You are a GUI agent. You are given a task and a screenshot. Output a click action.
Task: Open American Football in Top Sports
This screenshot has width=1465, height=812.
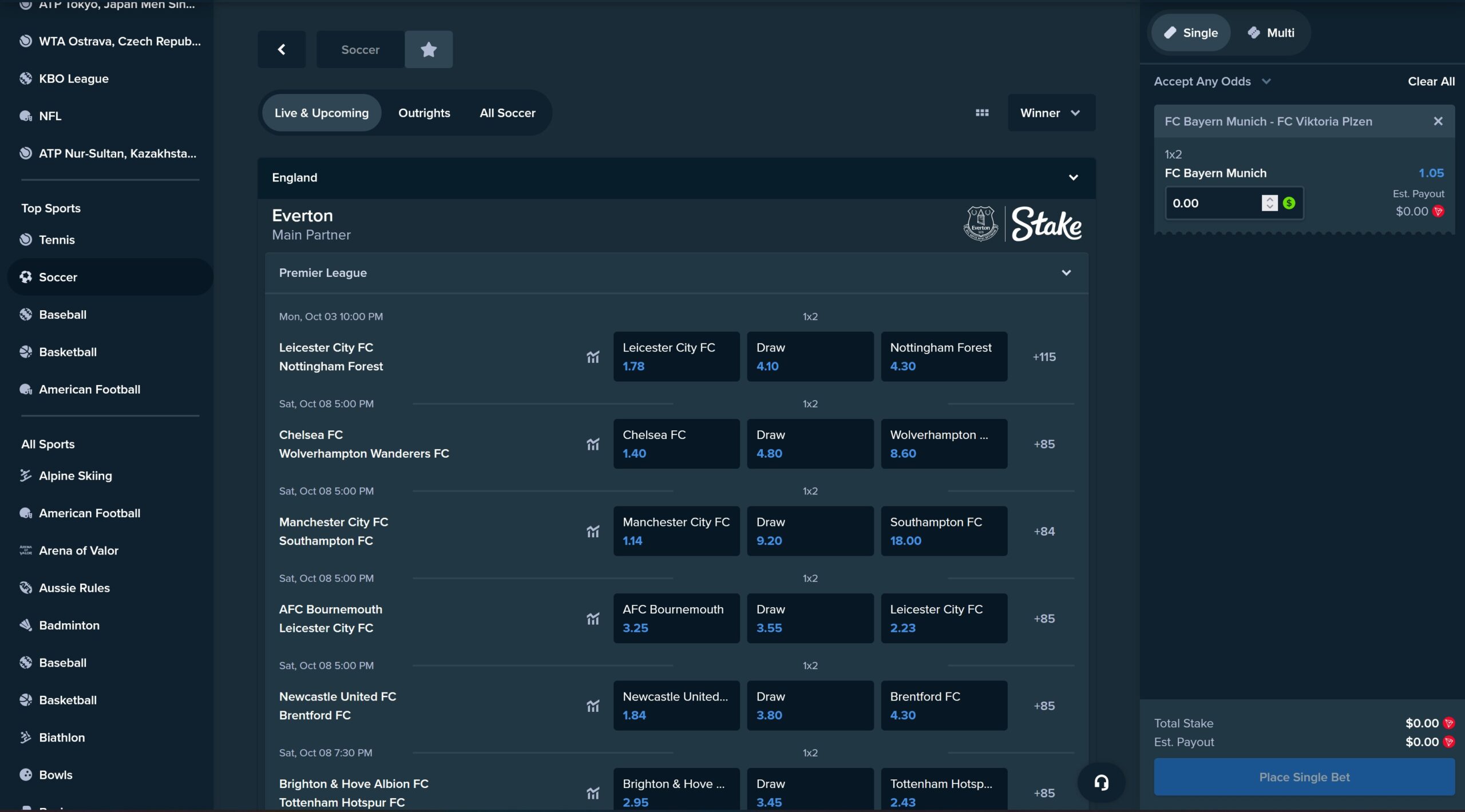[x=110, y=389]
